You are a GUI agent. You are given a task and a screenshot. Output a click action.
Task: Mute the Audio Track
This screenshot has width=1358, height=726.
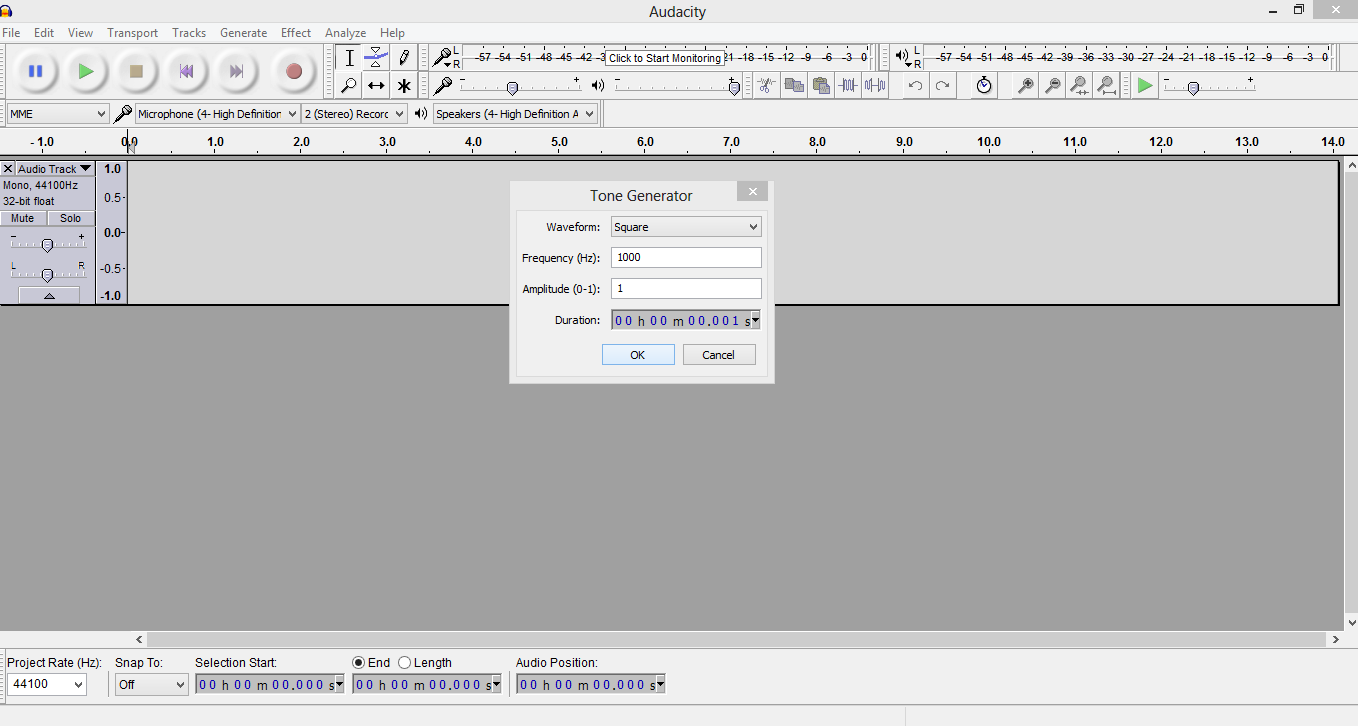(23, 218)
